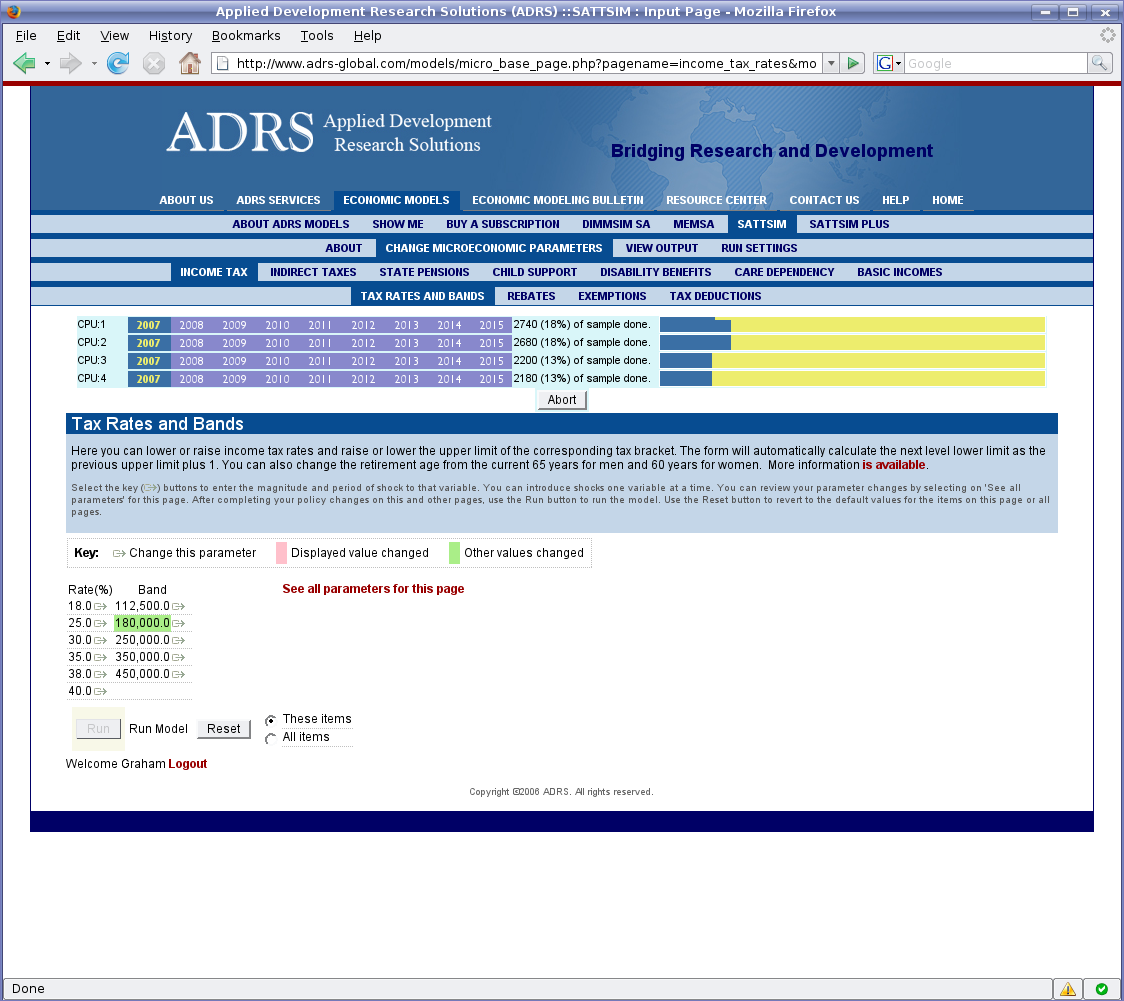Switch to the REBATES tab
Image resolution: width=1124 pixels, height=1001 pixels.
click(x=531, y=296)
